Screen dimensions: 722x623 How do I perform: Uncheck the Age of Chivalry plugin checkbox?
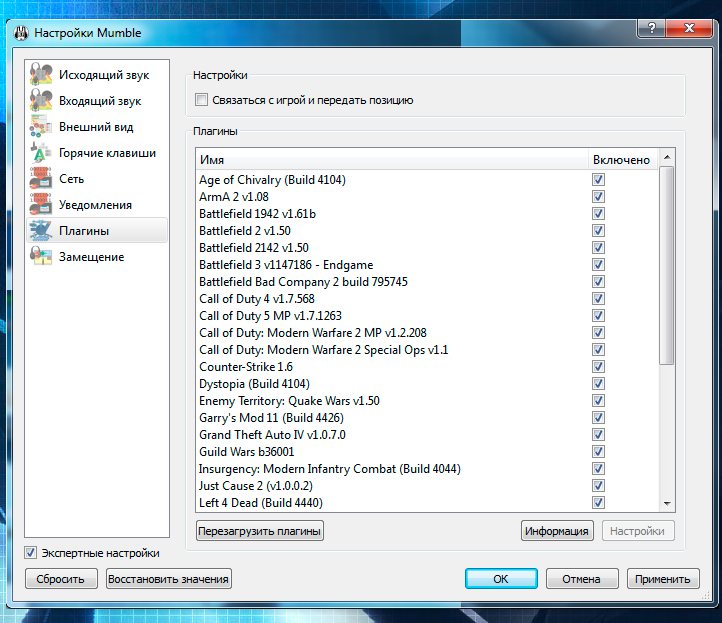[x=598, y=180]
